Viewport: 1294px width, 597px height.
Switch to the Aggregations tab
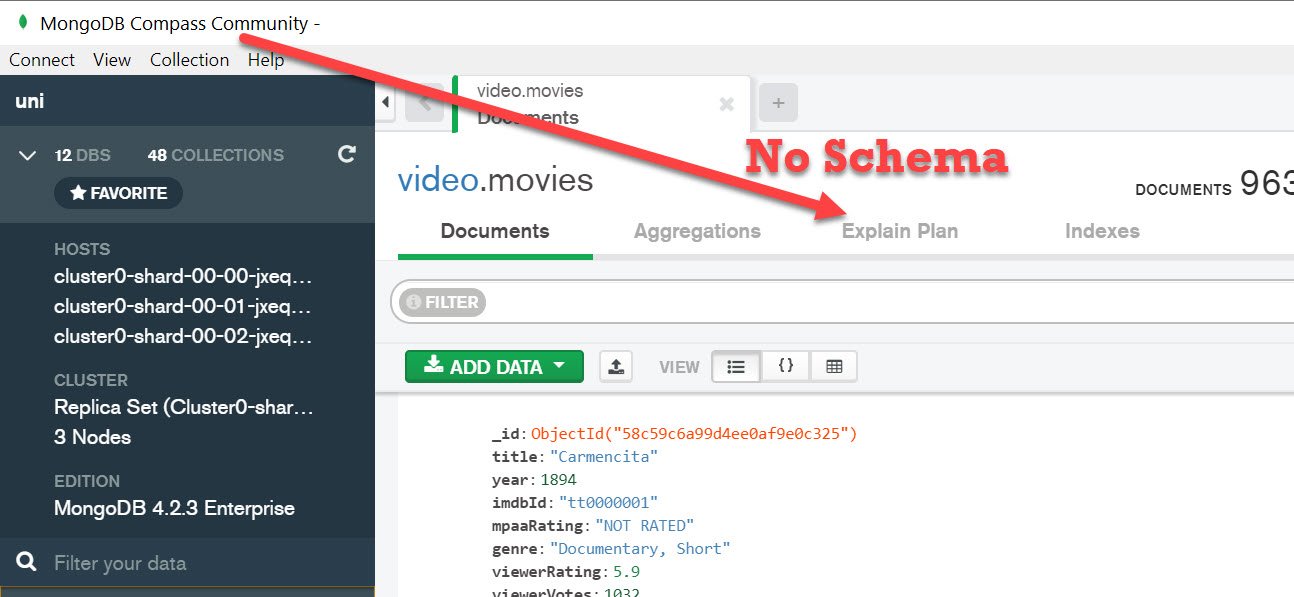point(697,231)
